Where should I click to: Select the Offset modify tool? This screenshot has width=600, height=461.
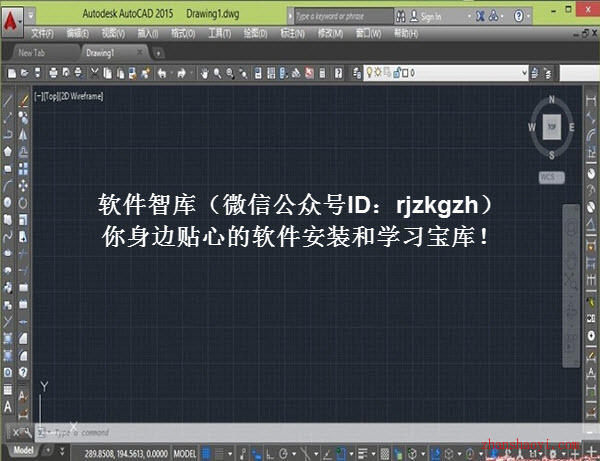(23, 151)
